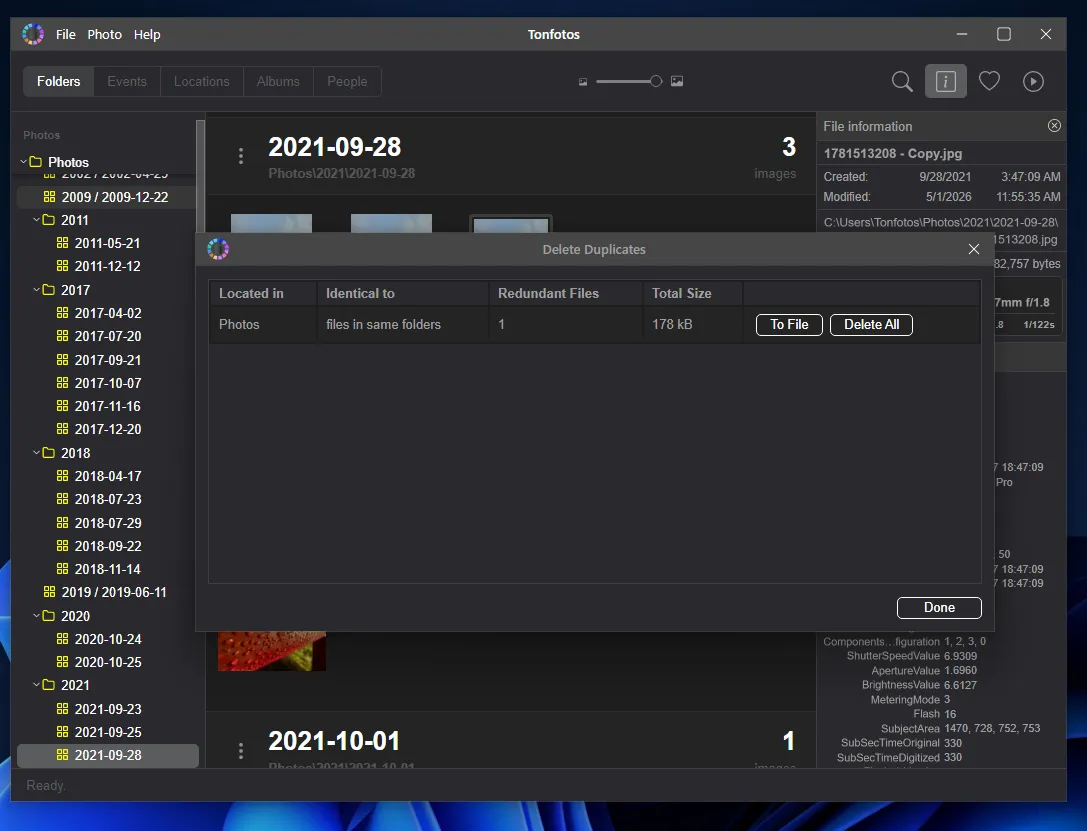Open the Photo menu
This screenshot has width=1087, height=831.
pos(105,34)
